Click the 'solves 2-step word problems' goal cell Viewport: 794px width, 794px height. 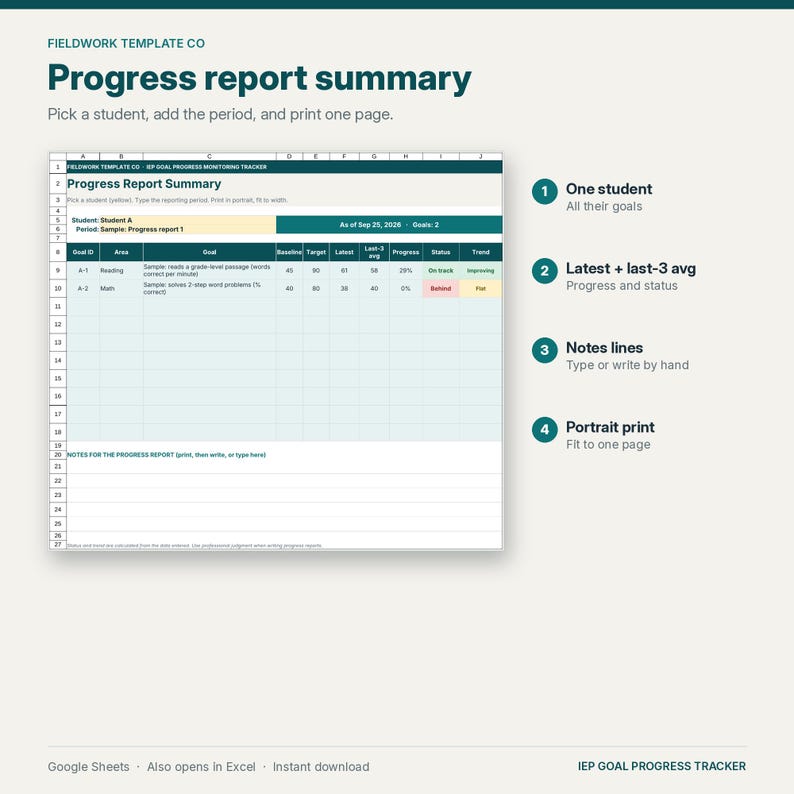click(x=210, y=289)
